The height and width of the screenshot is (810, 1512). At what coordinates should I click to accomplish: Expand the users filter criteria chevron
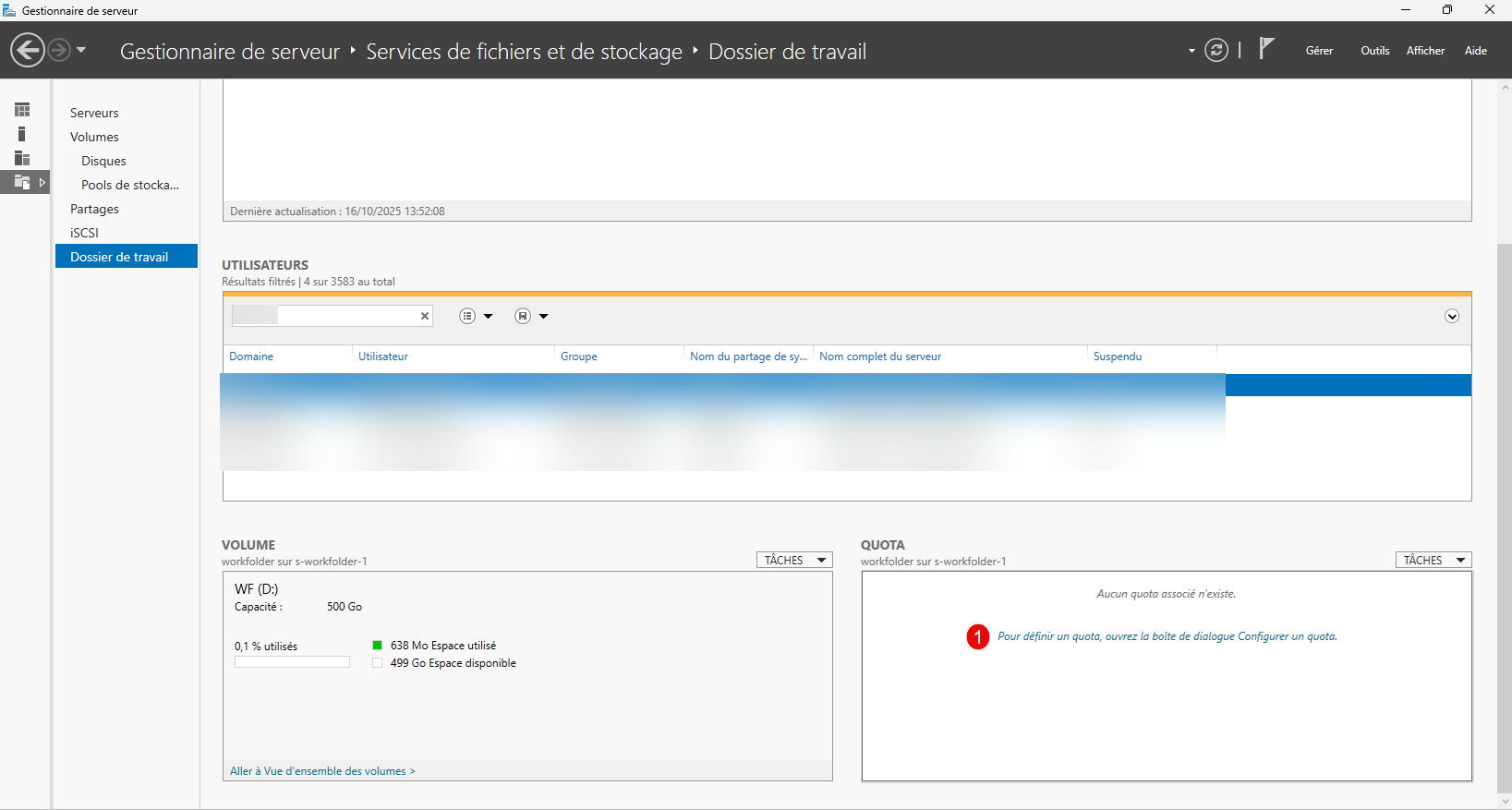(x=1451, y=317)
